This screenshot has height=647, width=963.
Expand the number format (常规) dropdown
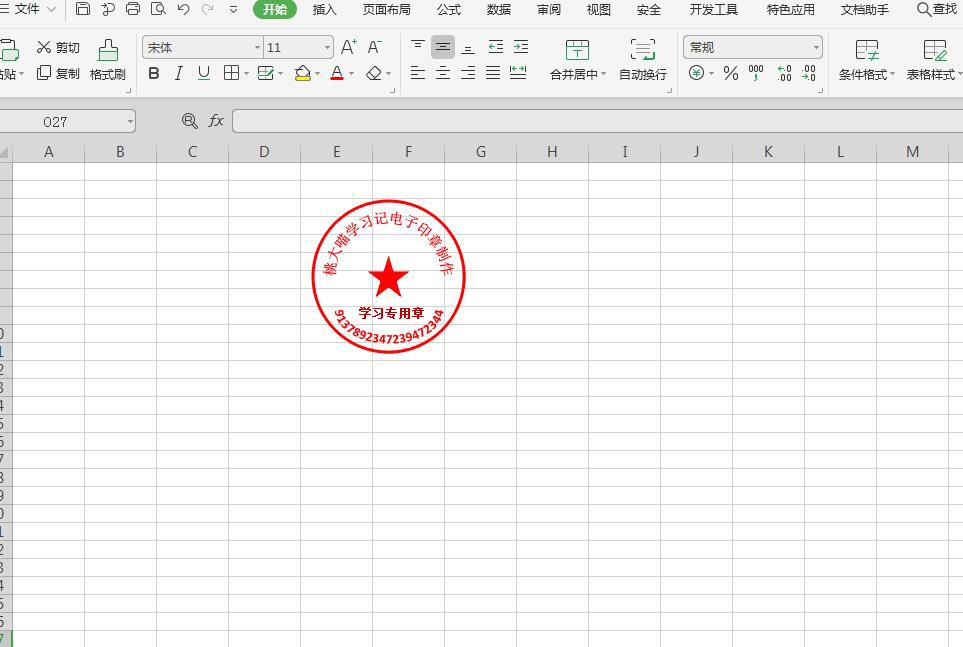pos(818,46)
